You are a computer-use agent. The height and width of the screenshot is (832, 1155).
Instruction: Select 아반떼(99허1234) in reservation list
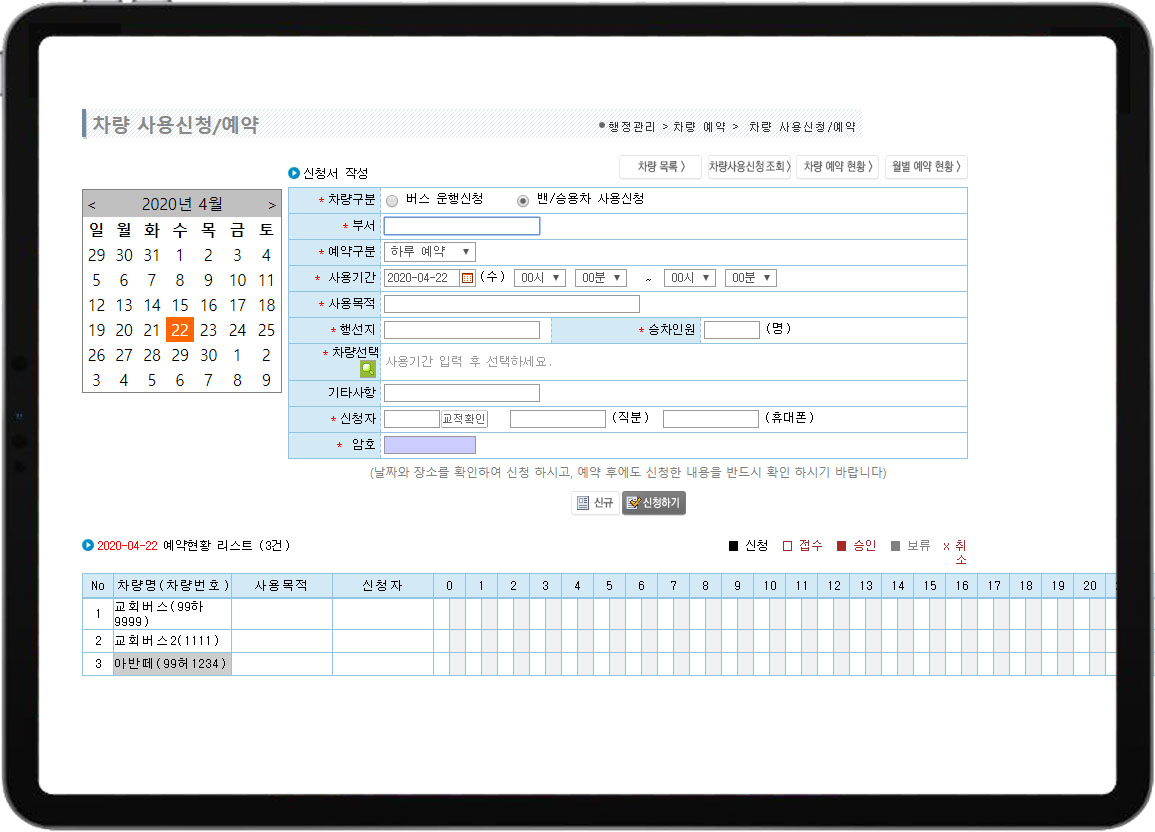point(172,663)
